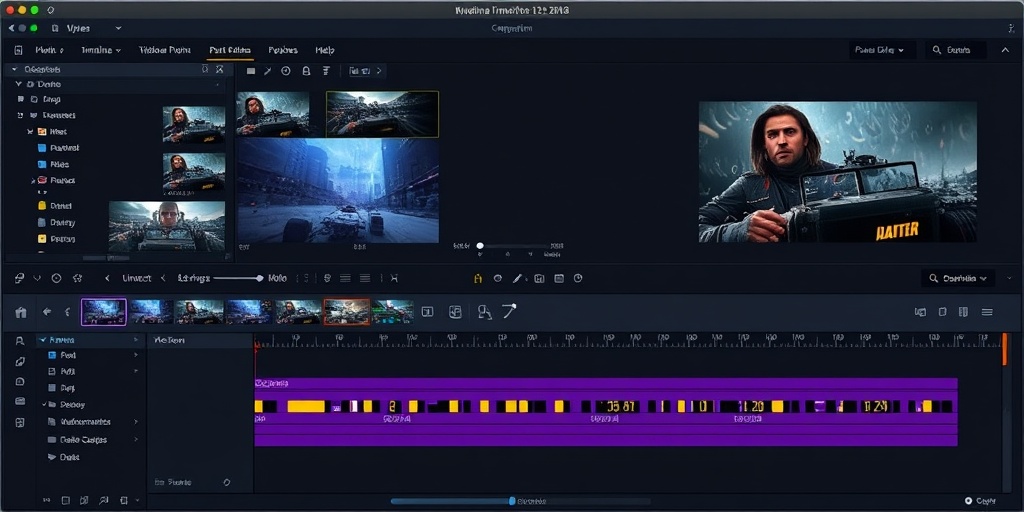This screenshot has height=512, width=1024.
Task: Click the red playhead marker on the timeline ruler
Action: 255,344
